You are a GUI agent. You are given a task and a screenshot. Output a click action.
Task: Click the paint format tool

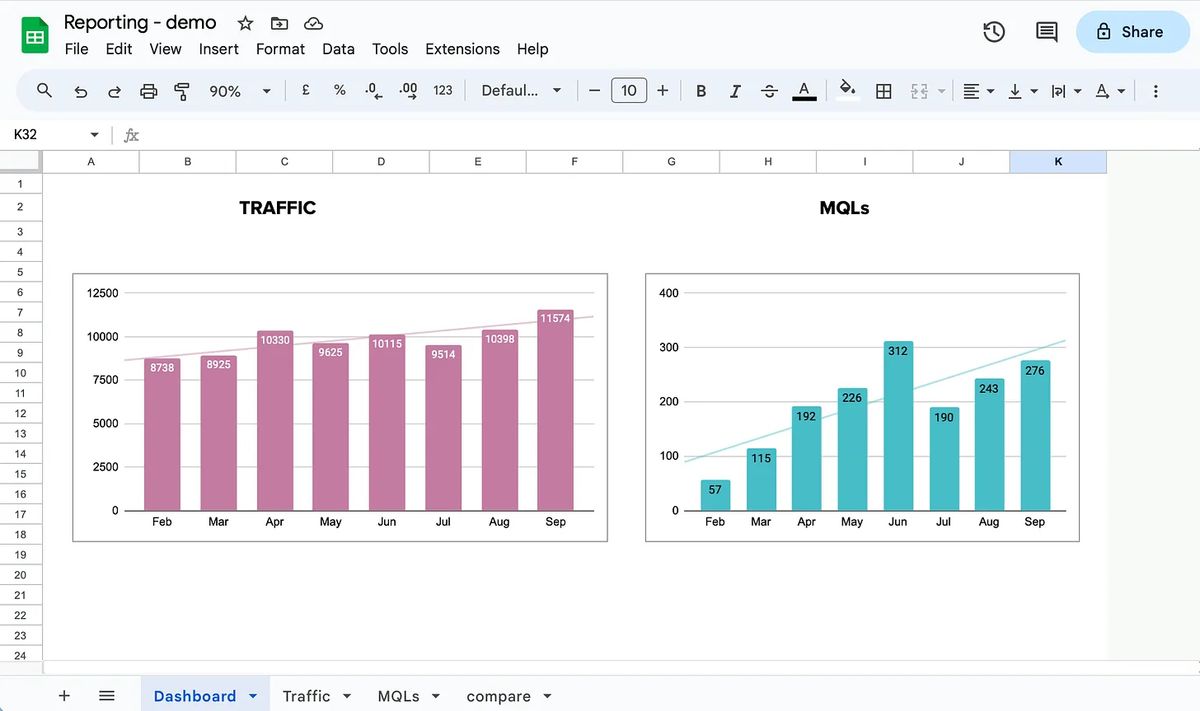click(x=181, y=90)
